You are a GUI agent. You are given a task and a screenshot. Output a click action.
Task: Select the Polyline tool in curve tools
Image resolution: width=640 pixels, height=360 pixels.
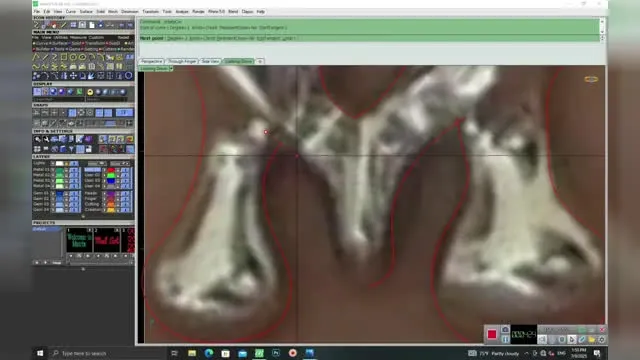(36, 57)
